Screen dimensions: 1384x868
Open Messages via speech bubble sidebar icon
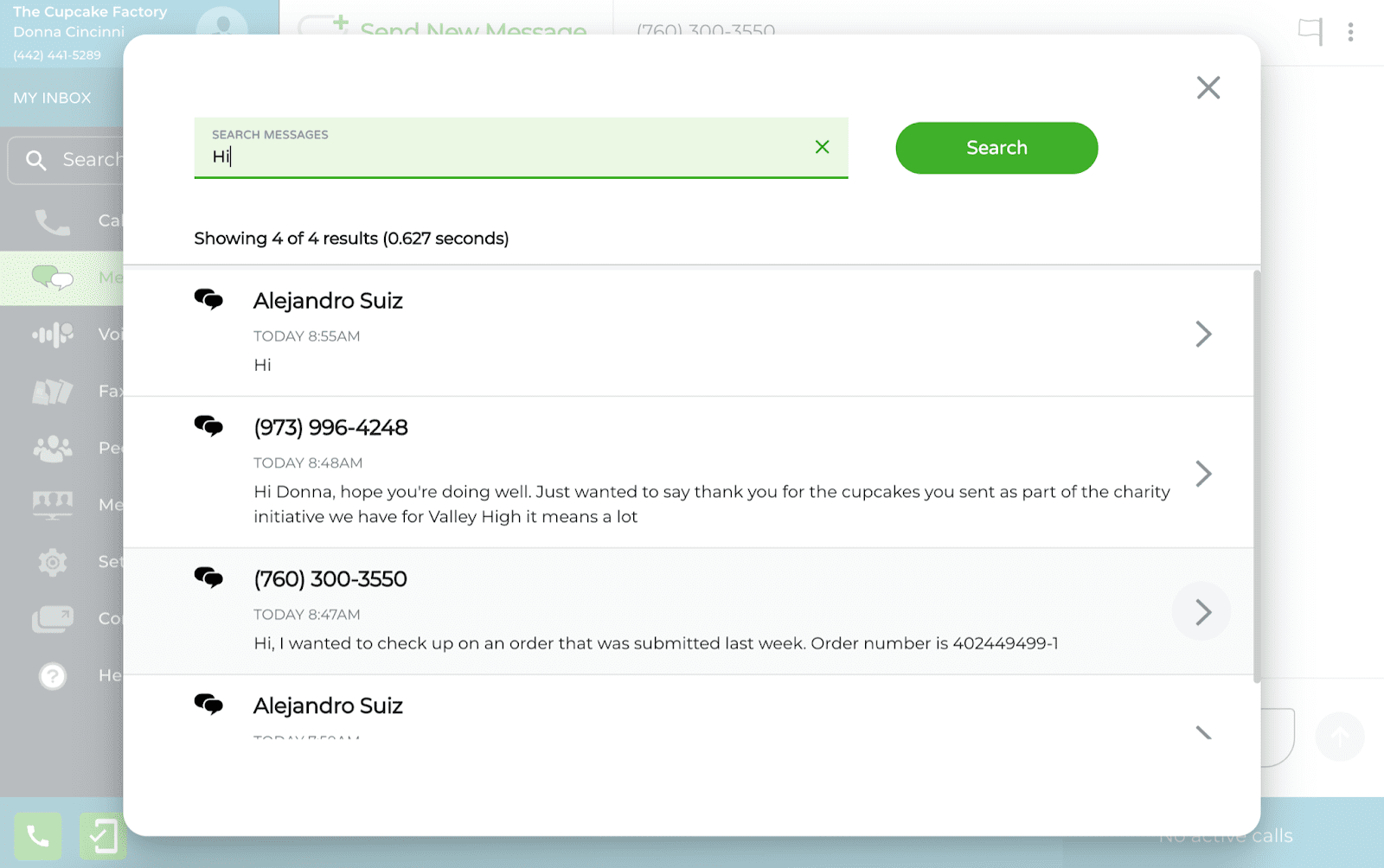(x=52, y=278)
